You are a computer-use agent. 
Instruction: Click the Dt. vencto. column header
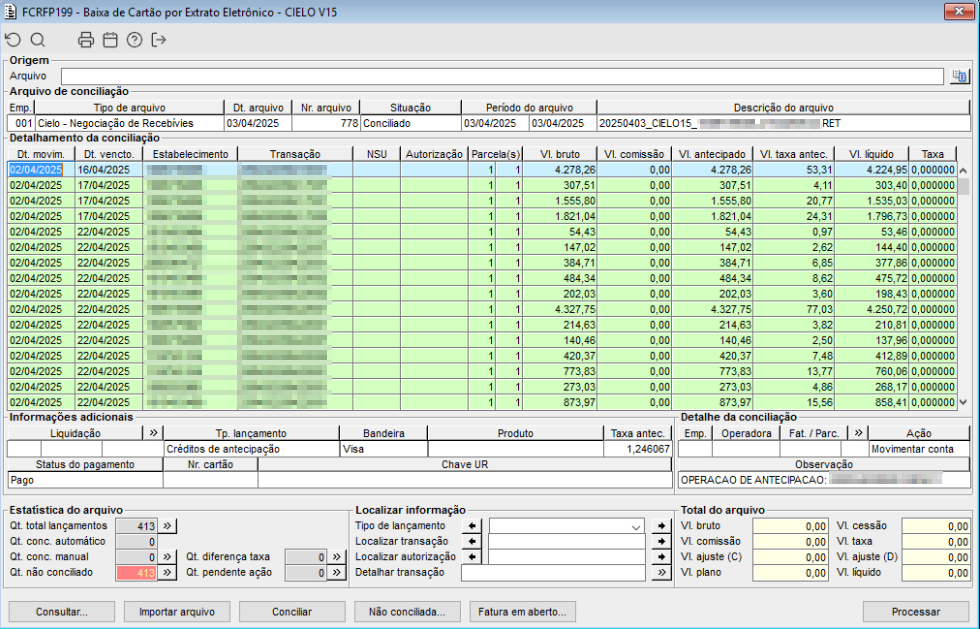(109, 154)
